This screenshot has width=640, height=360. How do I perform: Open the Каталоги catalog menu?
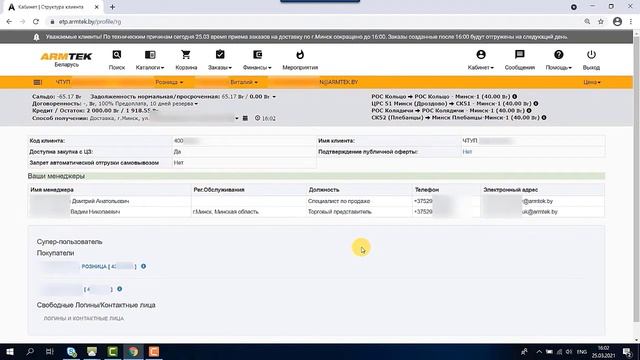pos(150,60)
